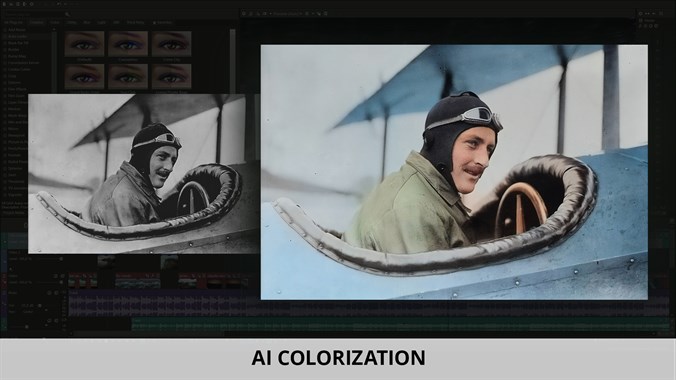Click the first icon on the preview toolbar
This screenshot has height=380, width=676.
pyautogui.click(x=244, y=14)
